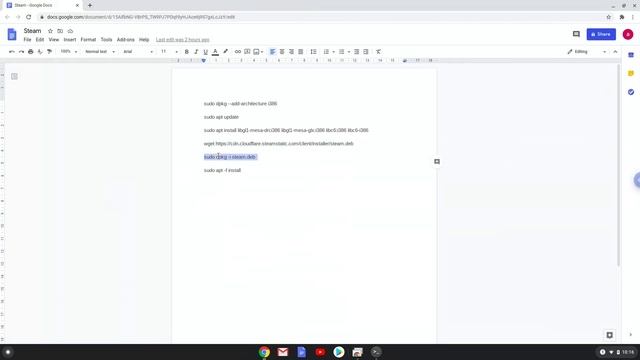Open the ChromeOS launcher button
The width and height of the screenshot is (640, 360).
[x=8, y=352]
